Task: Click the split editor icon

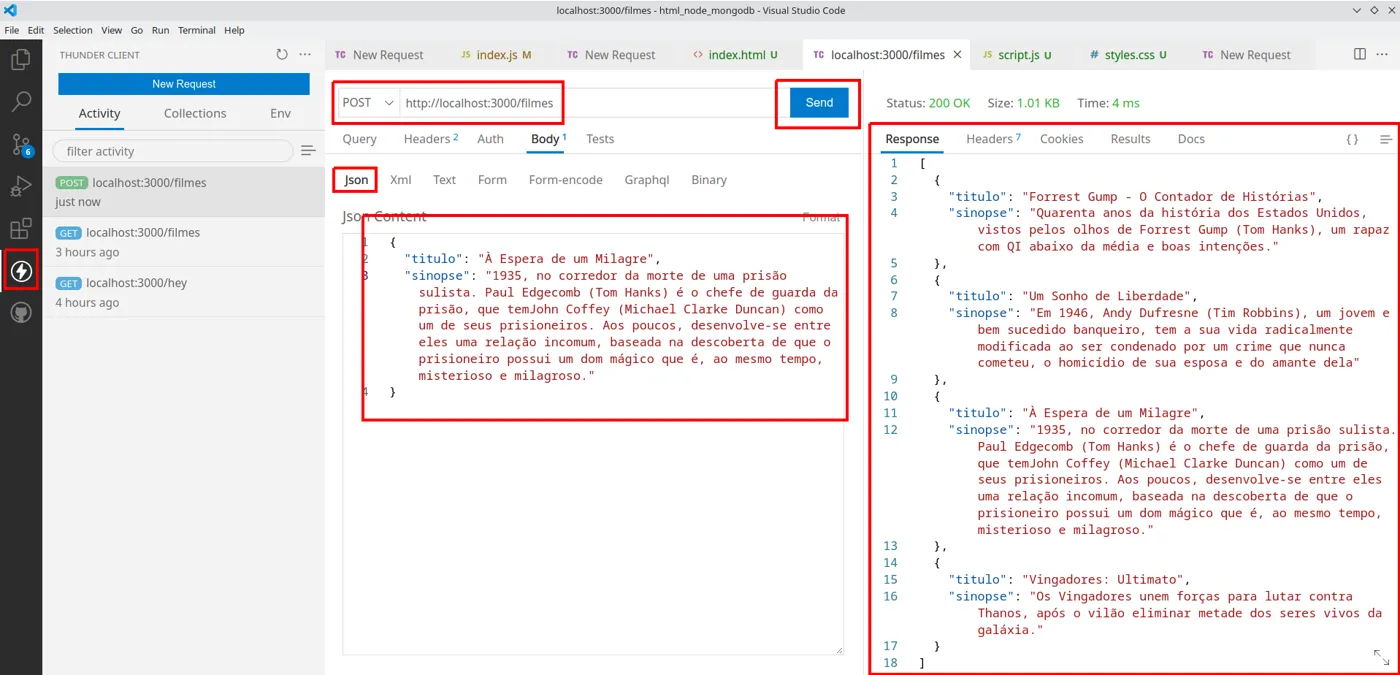Action: (1359, 54)
